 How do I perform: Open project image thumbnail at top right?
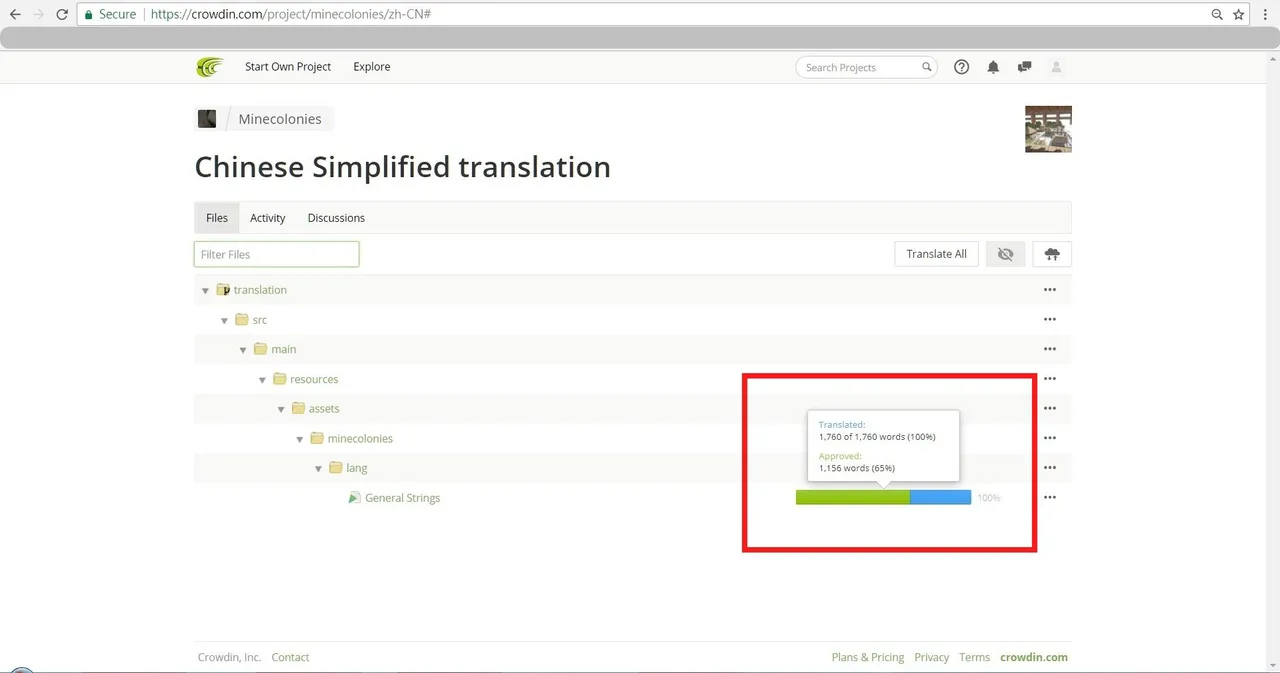tap(1048, 129)
